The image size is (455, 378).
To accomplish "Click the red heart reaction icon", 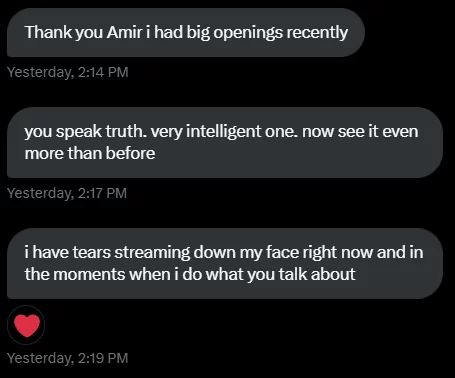I will pyautogui.click(x=26, y=325).
